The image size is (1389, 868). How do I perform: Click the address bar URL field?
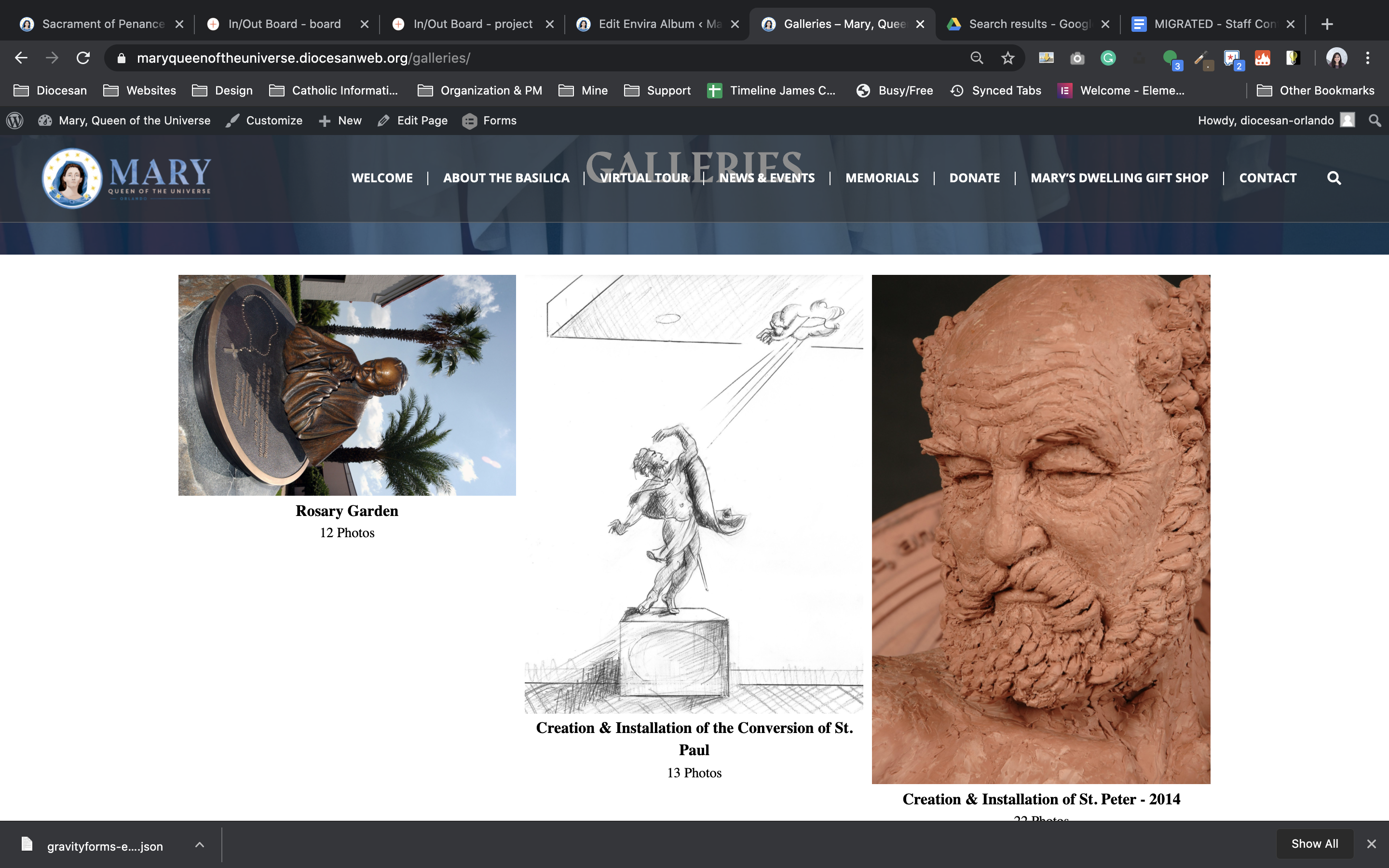pyautogui.click(x=517, y=58)
